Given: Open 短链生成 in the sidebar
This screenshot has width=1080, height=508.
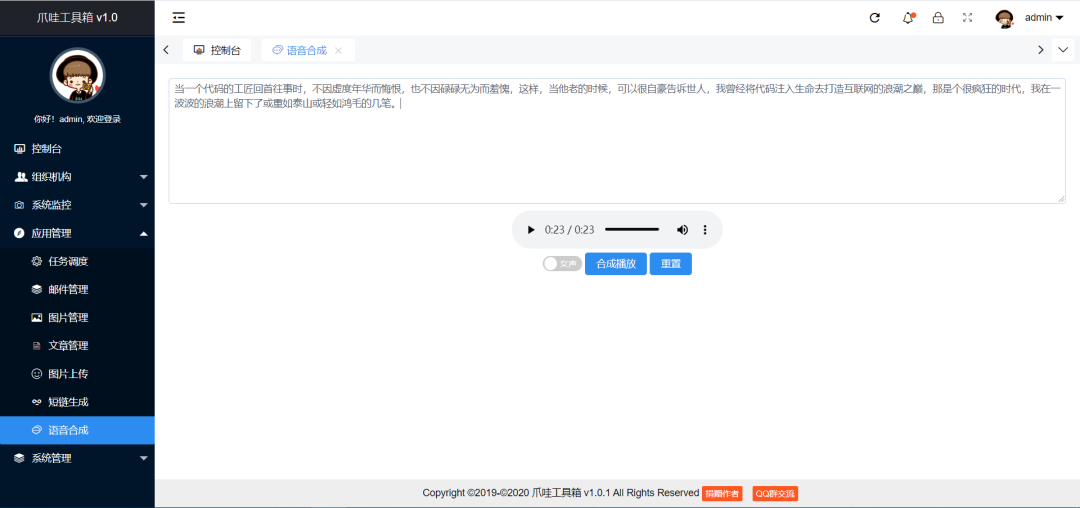Looking at the screenshot, I should point(77,402).
